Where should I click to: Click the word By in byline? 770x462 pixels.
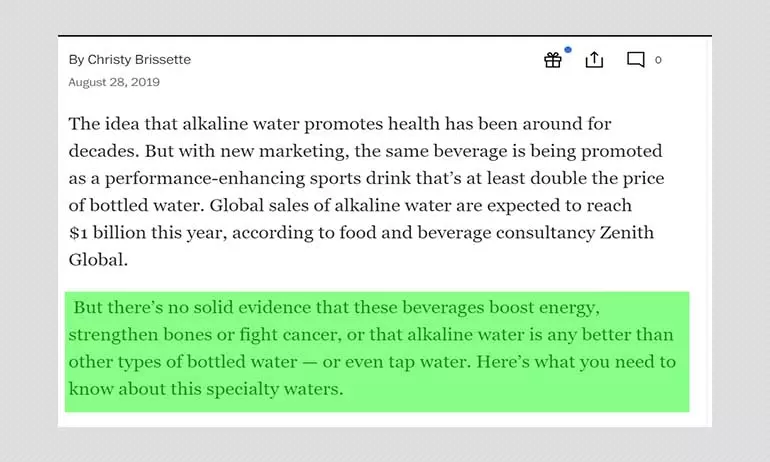click(x=76, y=59)
